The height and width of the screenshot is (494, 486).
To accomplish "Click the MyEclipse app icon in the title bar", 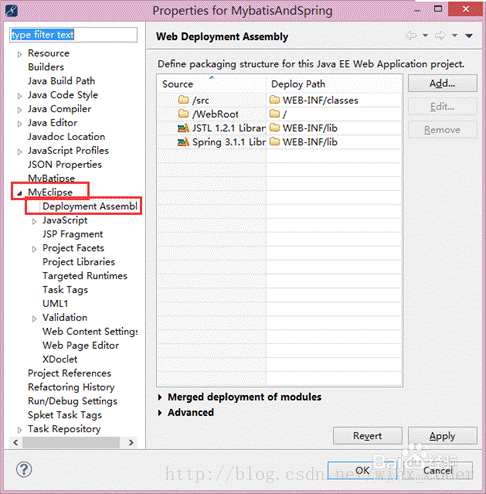I will pos(12,10).
